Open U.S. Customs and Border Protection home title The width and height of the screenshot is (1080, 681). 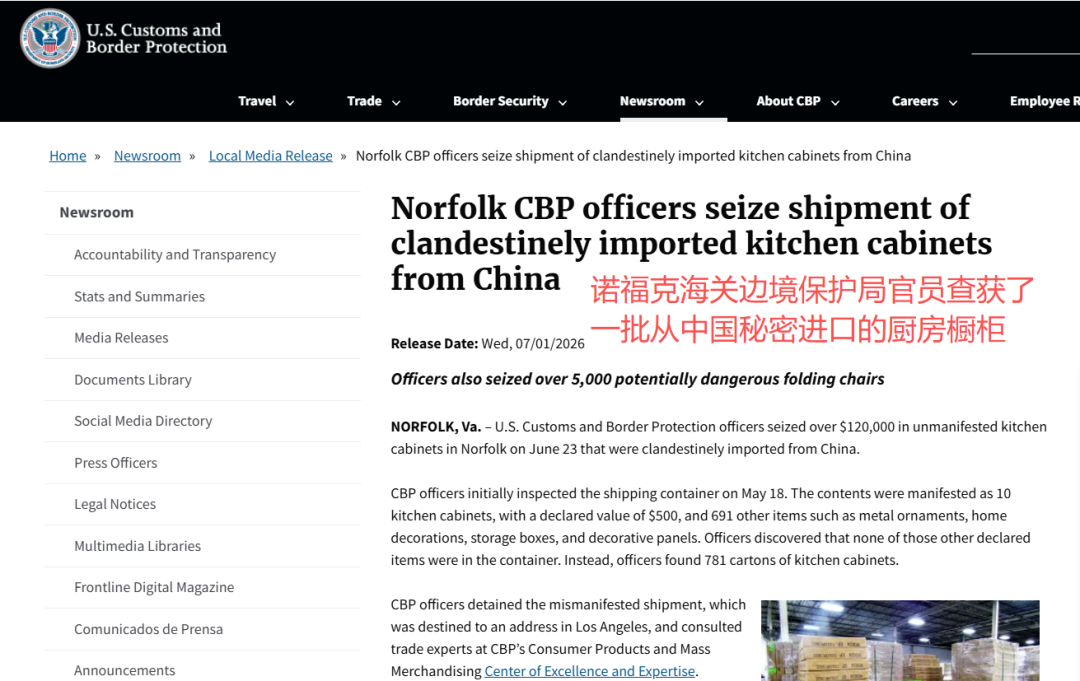[x=156, y=39]
